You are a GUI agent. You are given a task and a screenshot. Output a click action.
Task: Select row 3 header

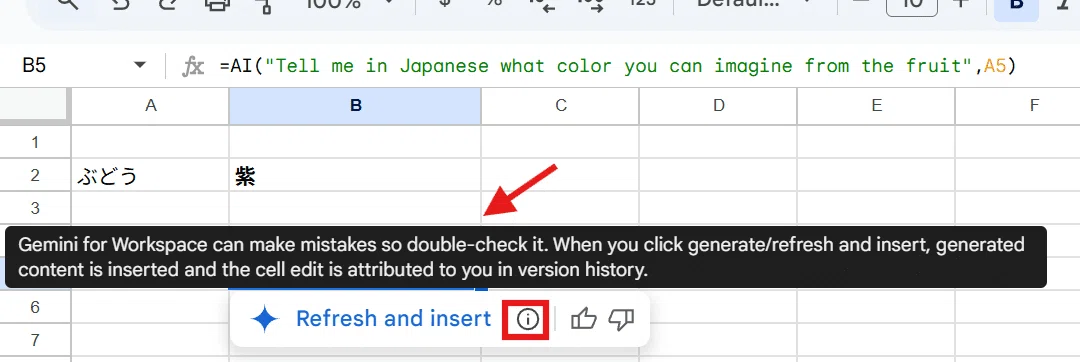[35, 208]
